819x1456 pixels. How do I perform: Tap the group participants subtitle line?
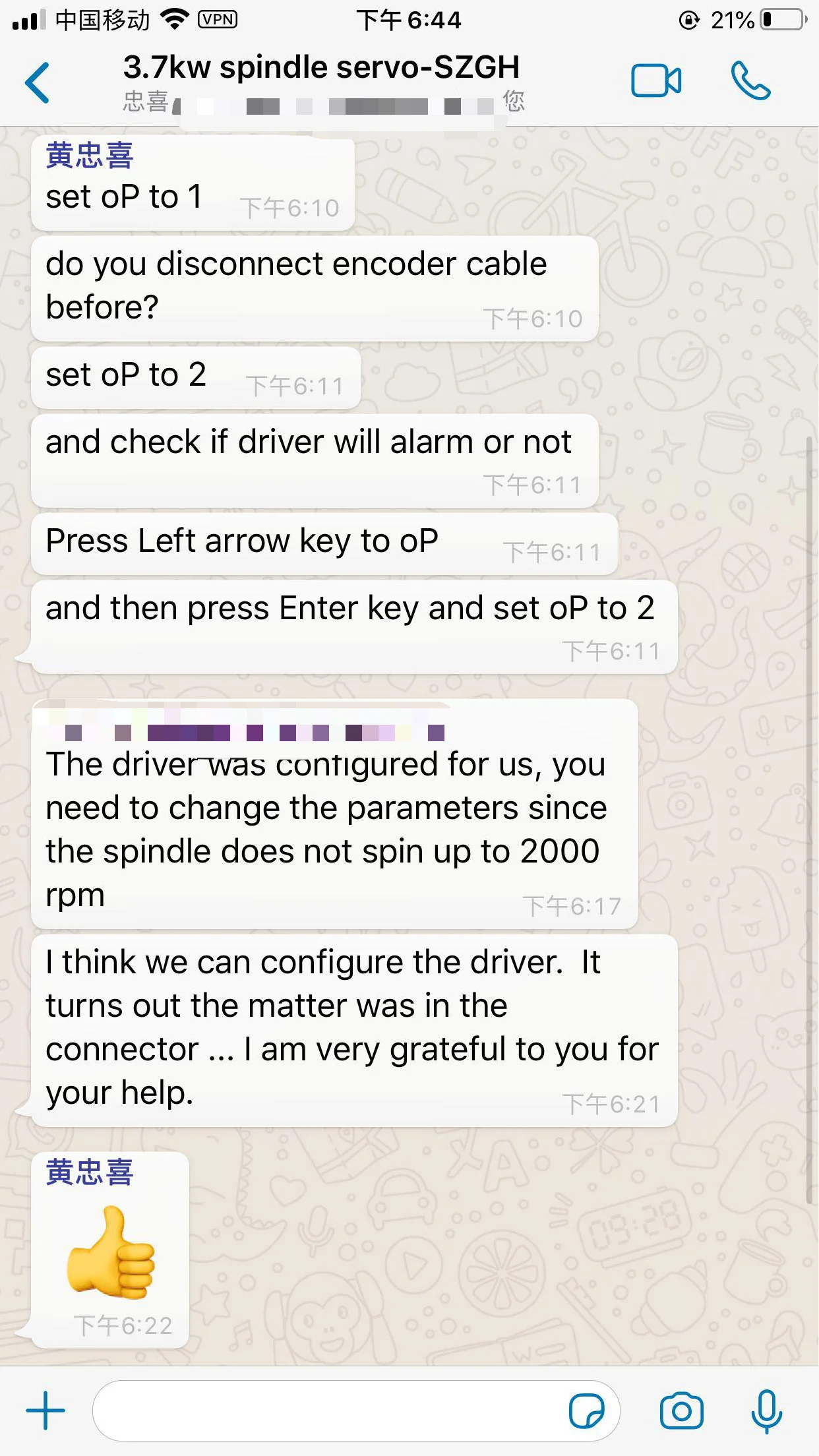pos(323,102)
